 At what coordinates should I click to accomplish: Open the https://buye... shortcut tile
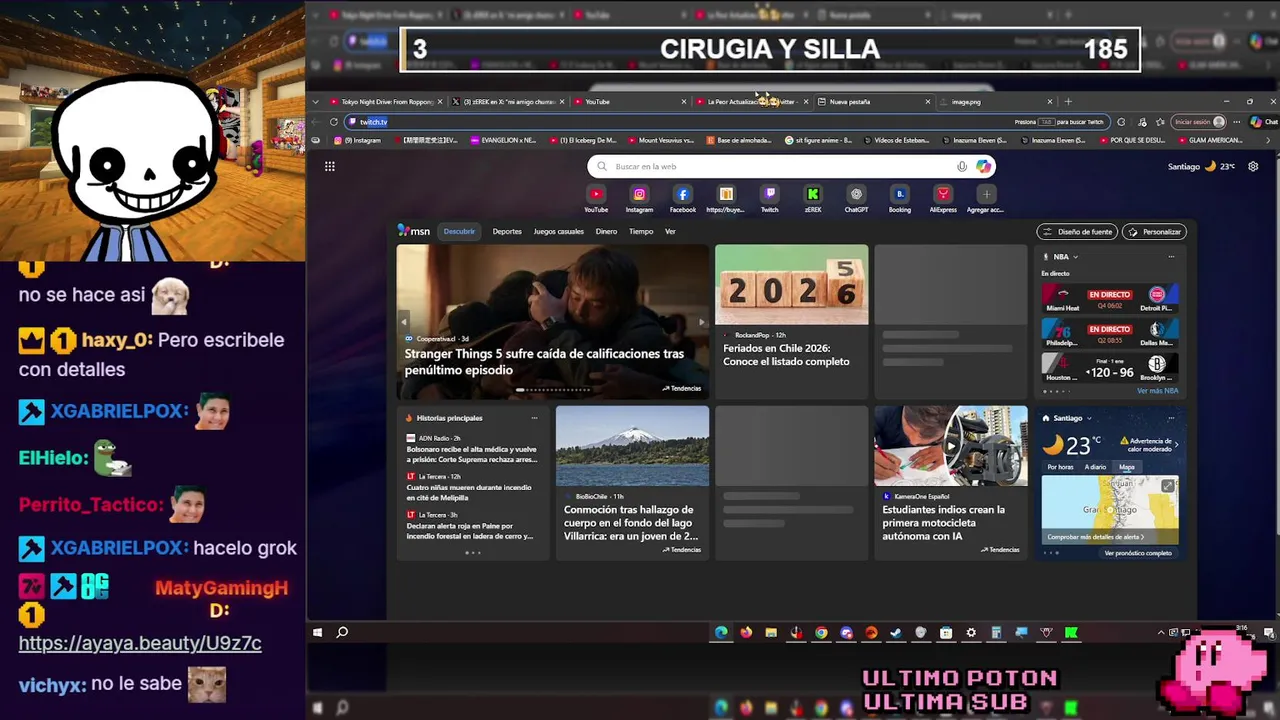pos(726,199)
